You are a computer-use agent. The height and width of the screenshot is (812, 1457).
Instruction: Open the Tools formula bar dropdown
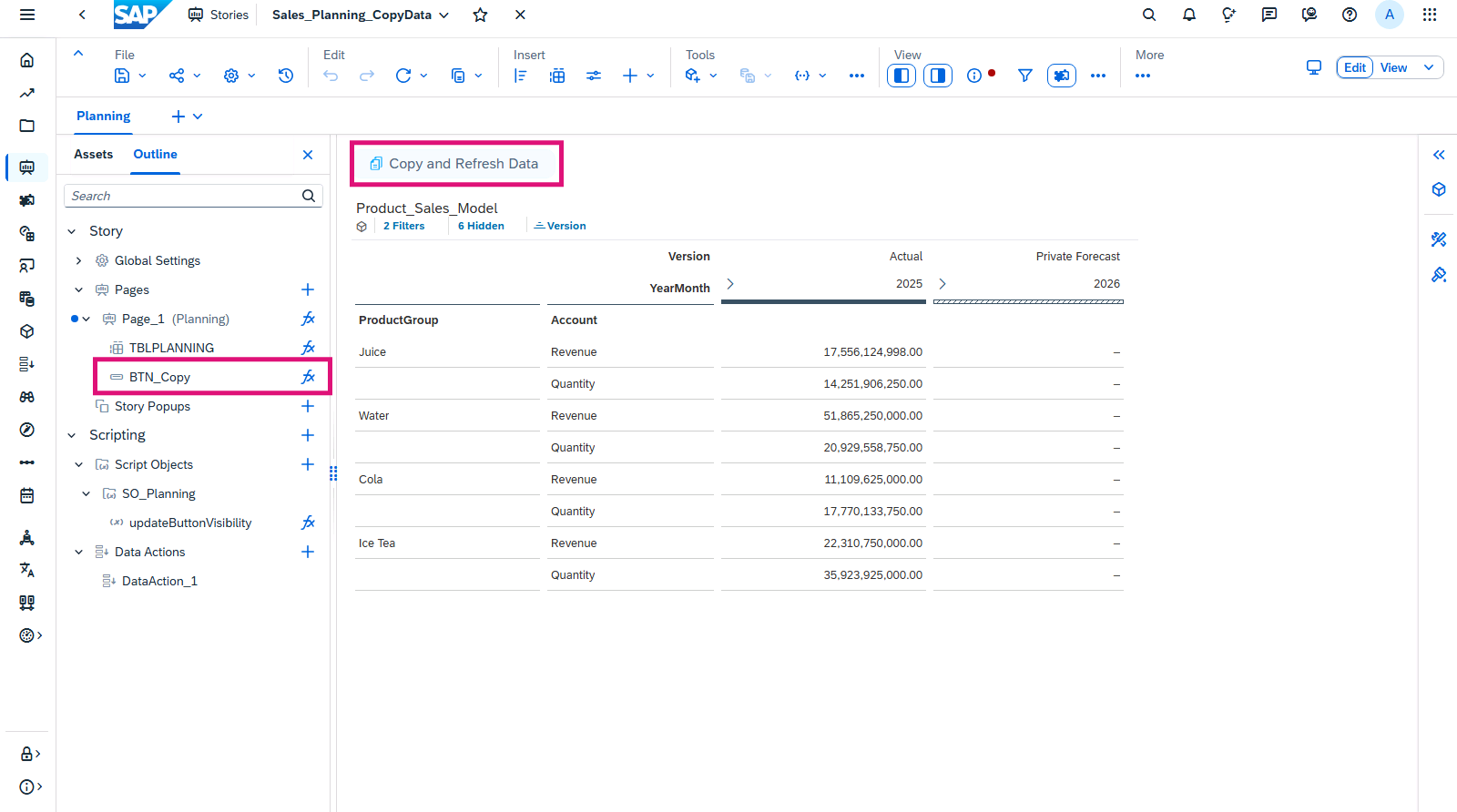(x=700, y=76)
